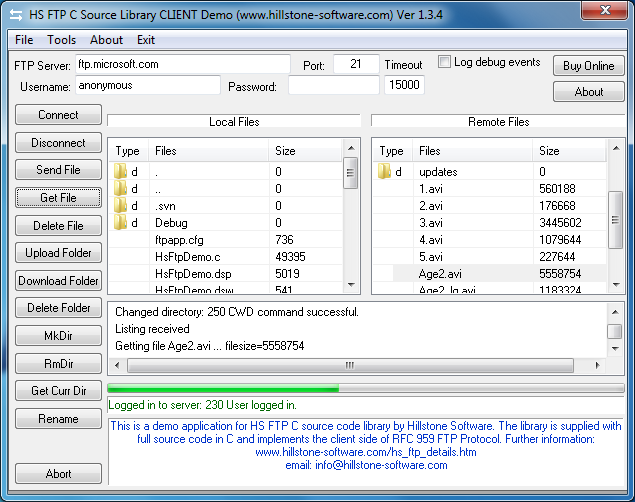The image size is (635, 502).
Task: Click the RmDir button
Action: point(58,364)
